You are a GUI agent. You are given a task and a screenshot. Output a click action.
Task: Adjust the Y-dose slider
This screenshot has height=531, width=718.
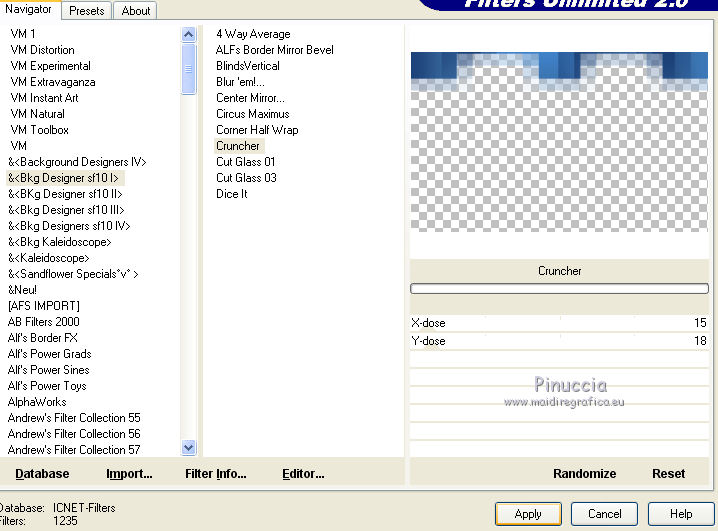559,341
